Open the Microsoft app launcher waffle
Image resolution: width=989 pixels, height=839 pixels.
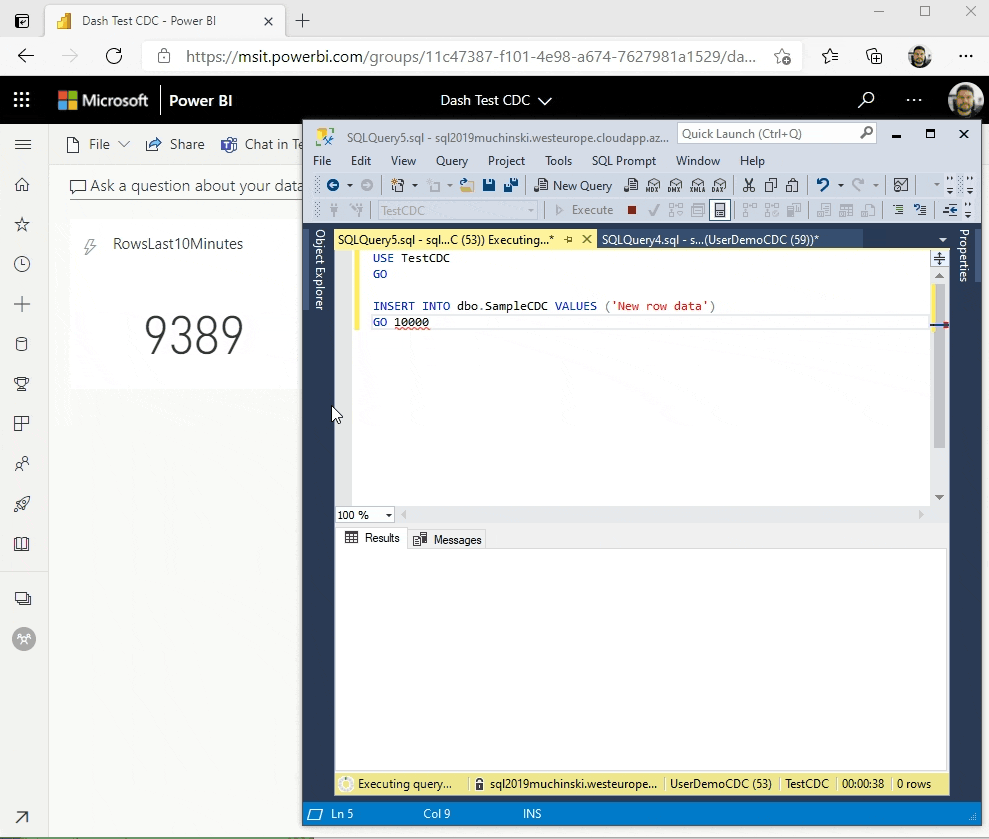[x=22, y=100]
